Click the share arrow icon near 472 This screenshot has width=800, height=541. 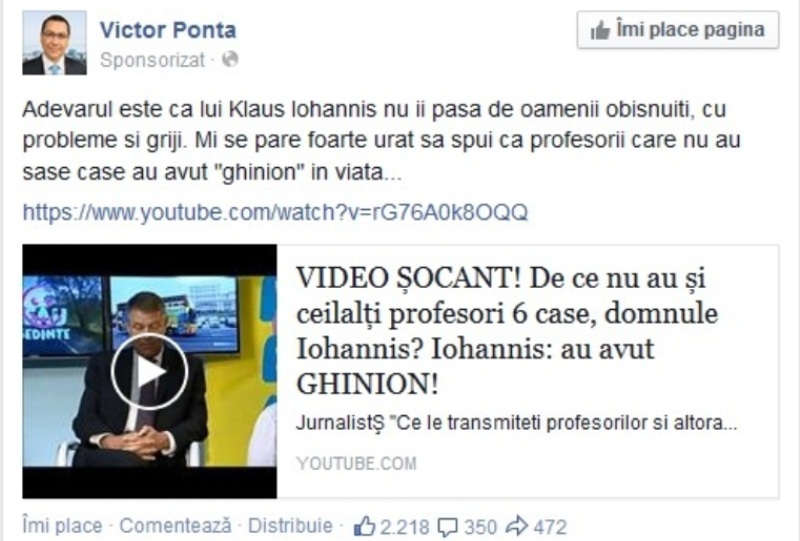pyautogui.click(x=517, y=526)
